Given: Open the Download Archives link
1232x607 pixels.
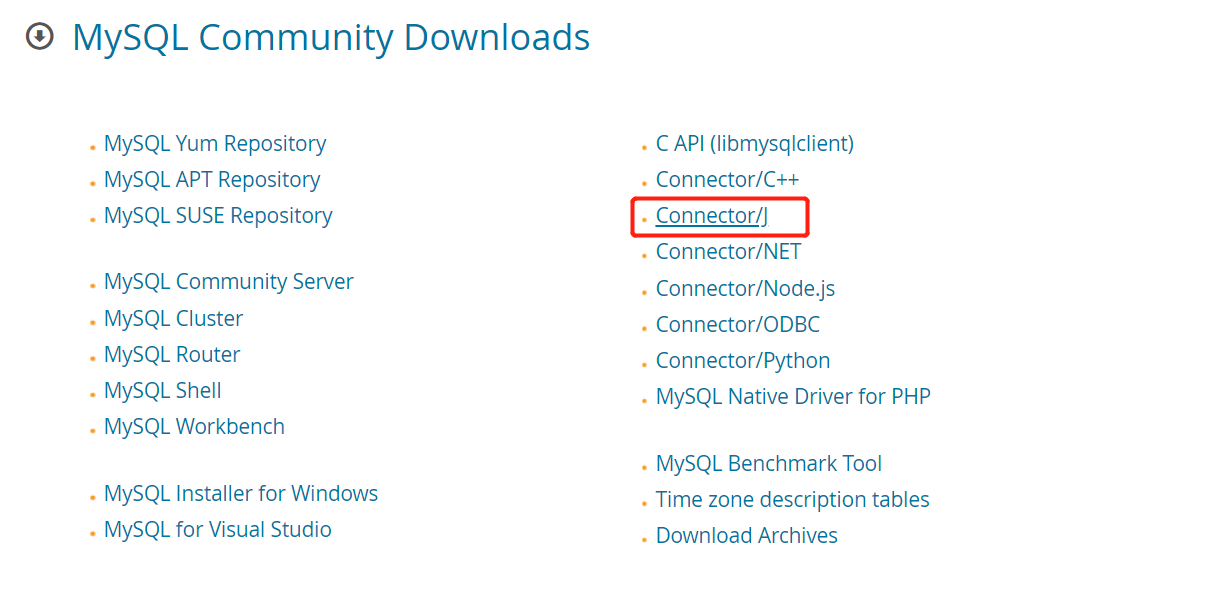Looking at the screenshot, I should [747, 536].
